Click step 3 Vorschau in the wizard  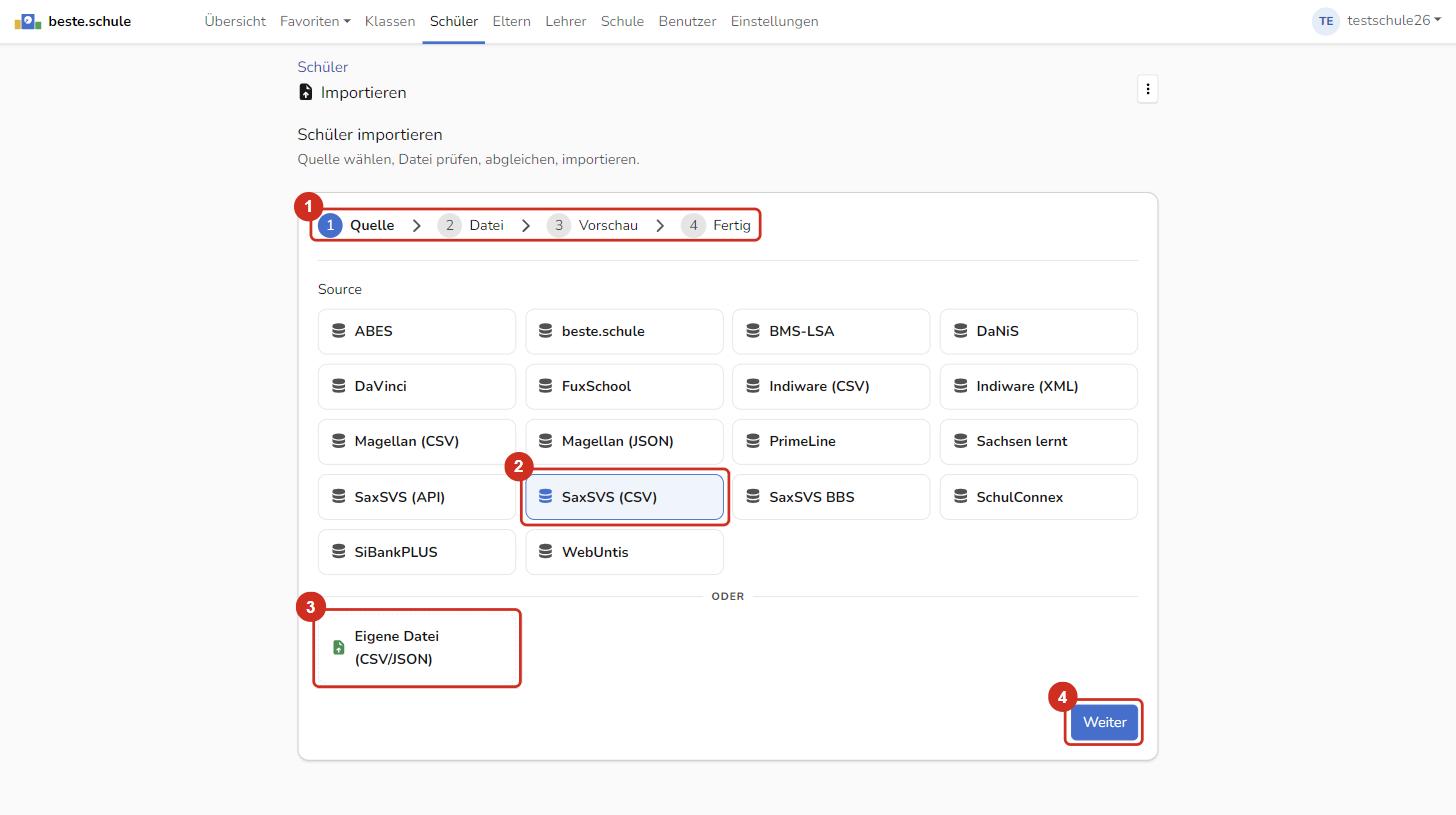[x=592, y=225]
